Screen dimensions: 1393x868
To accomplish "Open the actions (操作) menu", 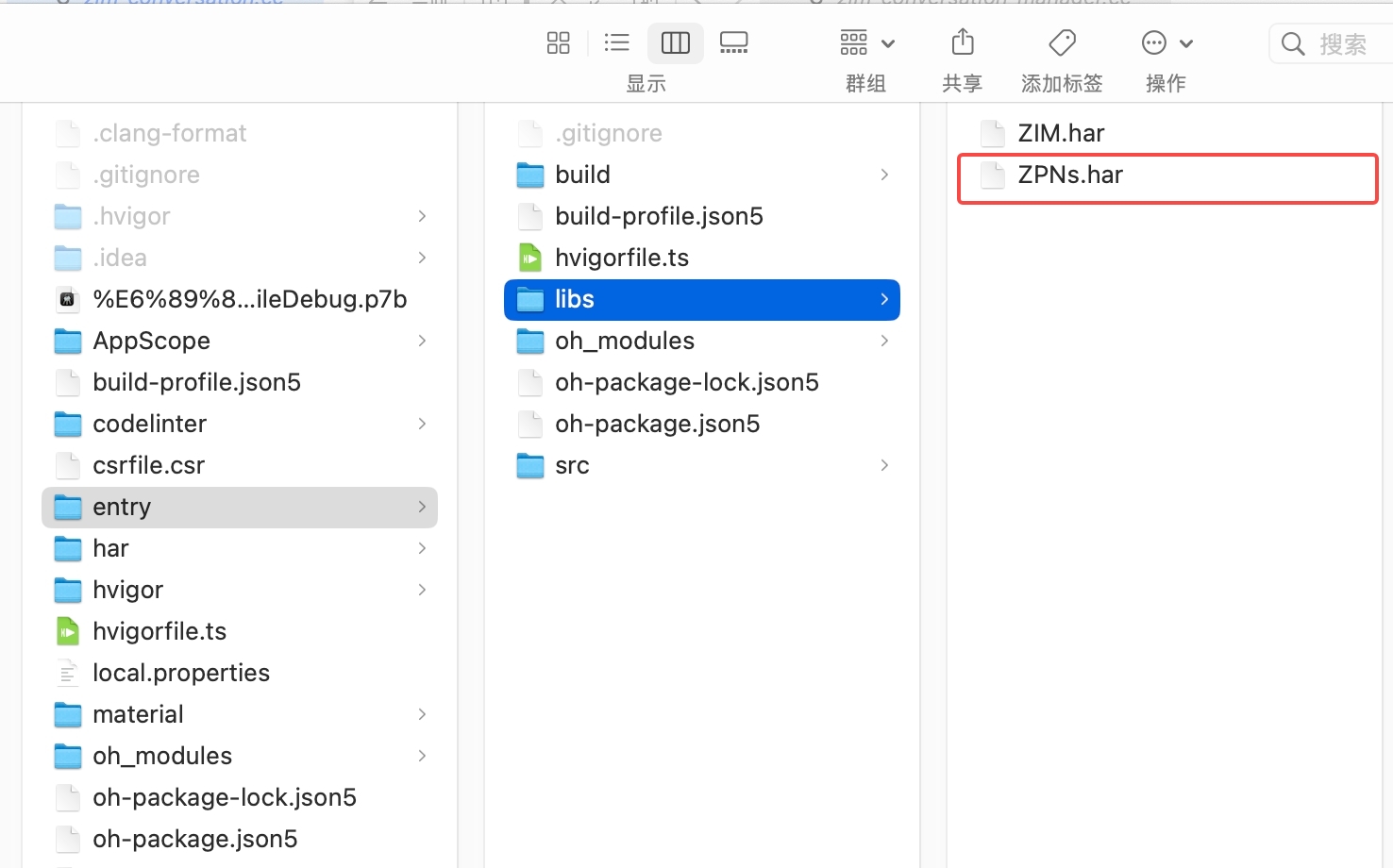I will click(x=1166, y=42).
